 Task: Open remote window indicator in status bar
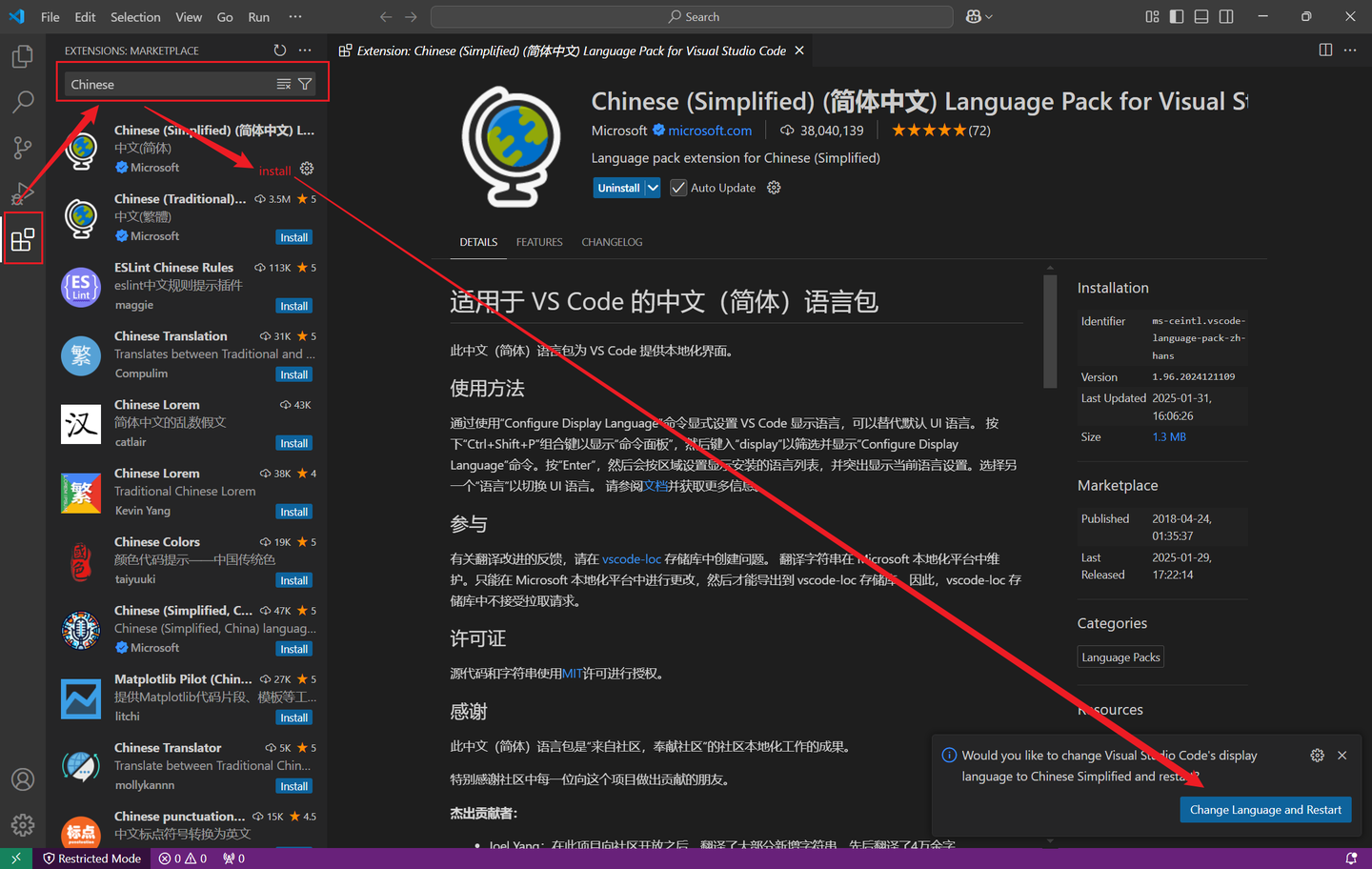coord(16,859)
